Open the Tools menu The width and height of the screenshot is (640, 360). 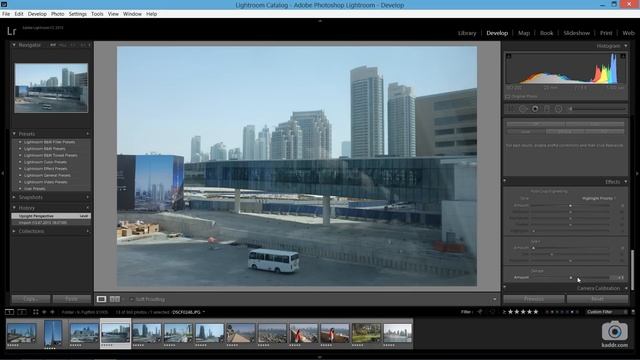coord(97,14)
